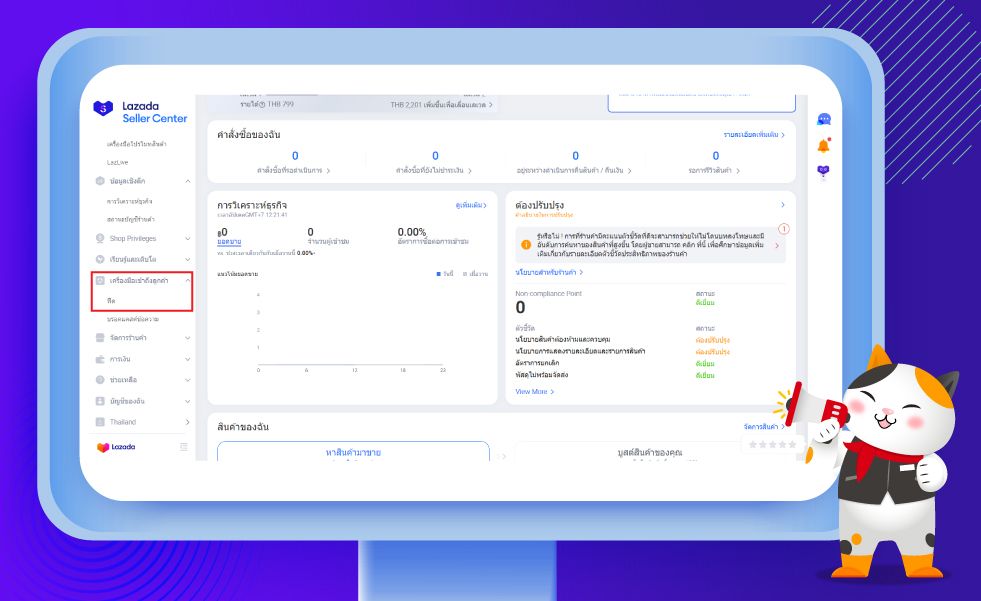The height and width of the screenshot is (601, 981).
Task: Click the Thailand country icon
Action: coord(99,422)
